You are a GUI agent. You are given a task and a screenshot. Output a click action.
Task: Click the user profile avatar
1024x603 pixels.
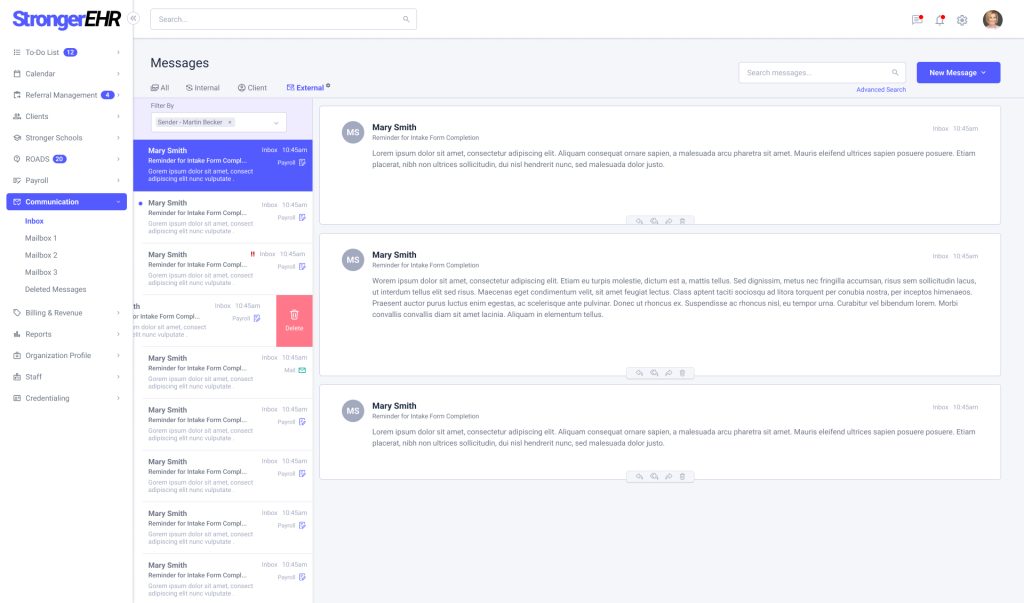point(992,19)
